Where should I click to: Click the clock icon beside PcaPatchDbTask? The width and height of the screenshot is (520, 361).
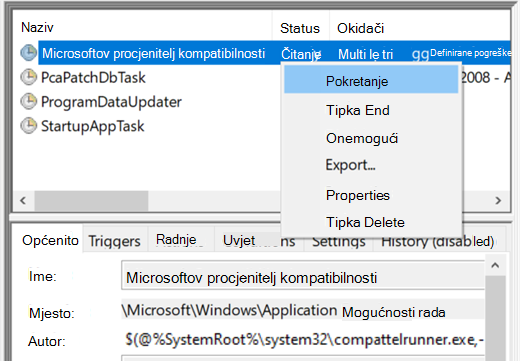click(x=29, y=77)
